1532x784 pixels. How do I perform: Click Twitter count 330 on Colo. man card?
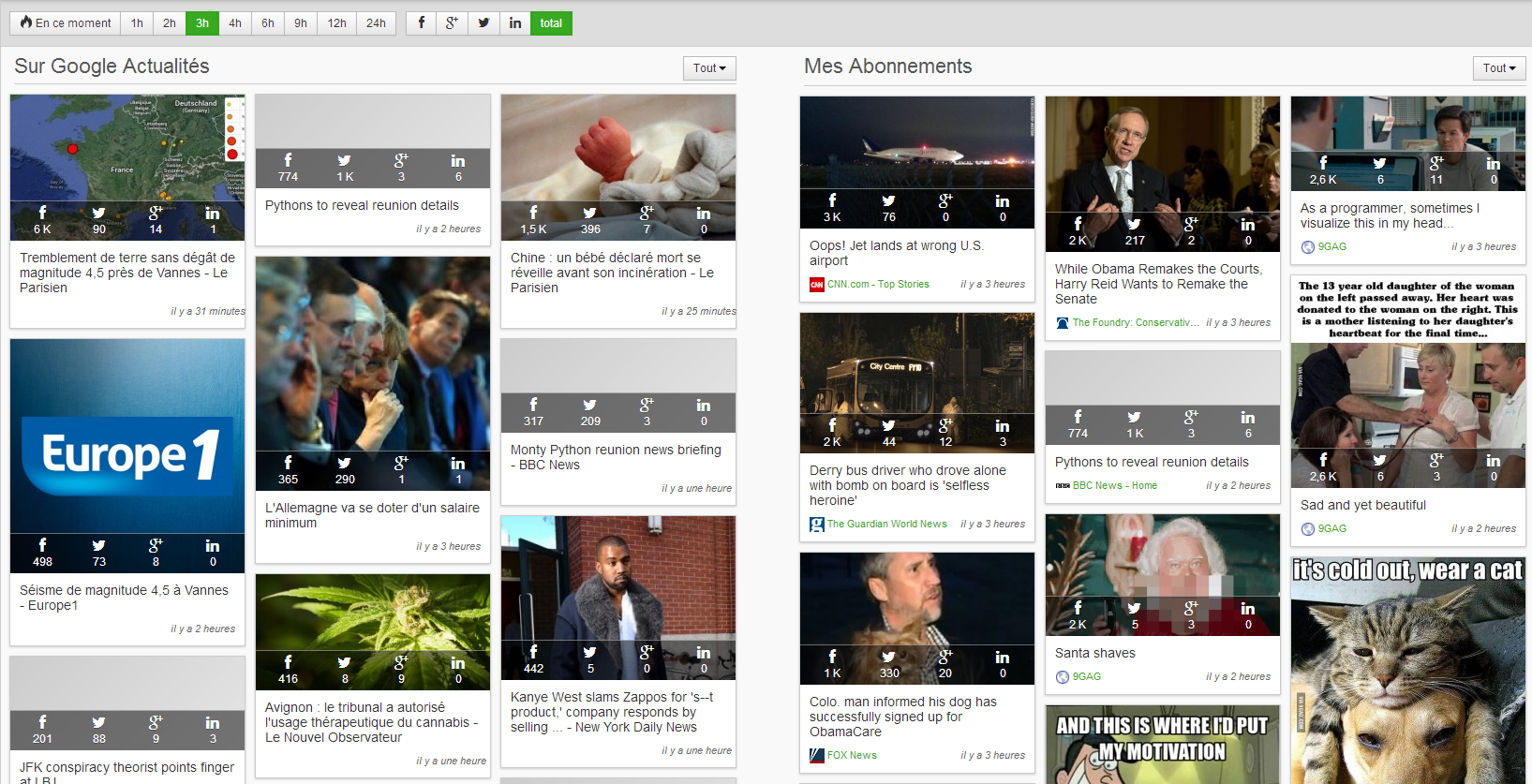(x=889, y=664)
